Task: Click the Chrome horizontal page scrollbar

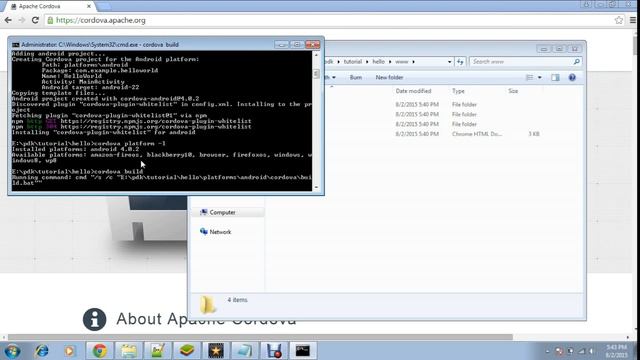Action: point(260,337)
